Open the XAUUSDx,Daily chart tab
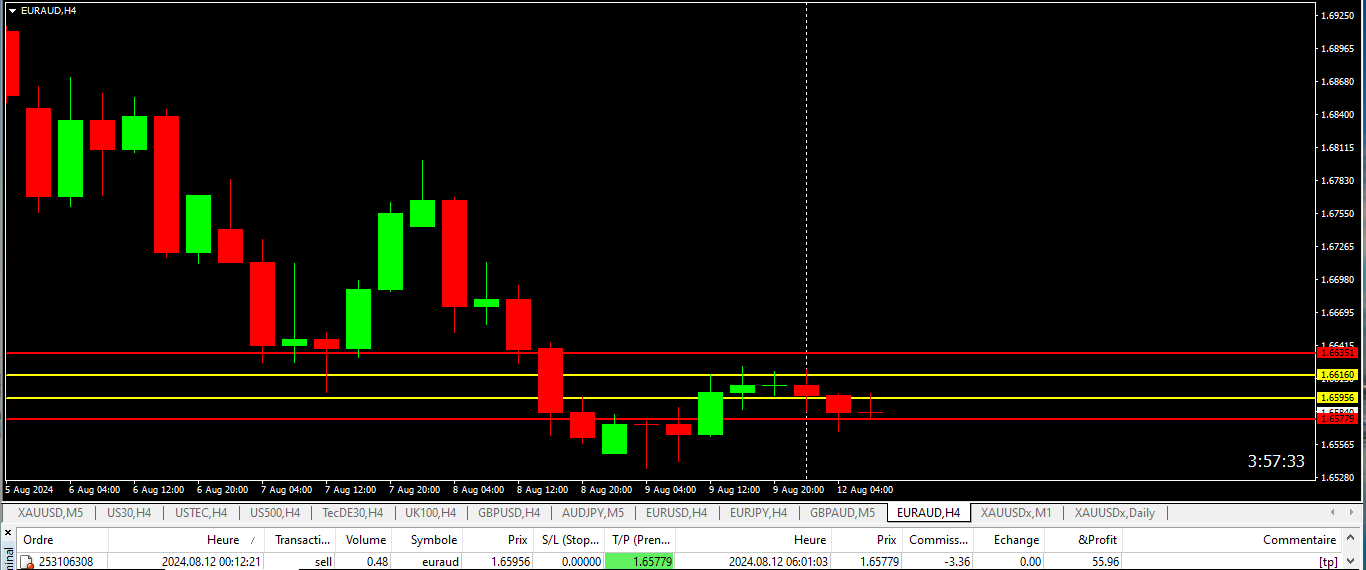 (x=1114, y=513)
